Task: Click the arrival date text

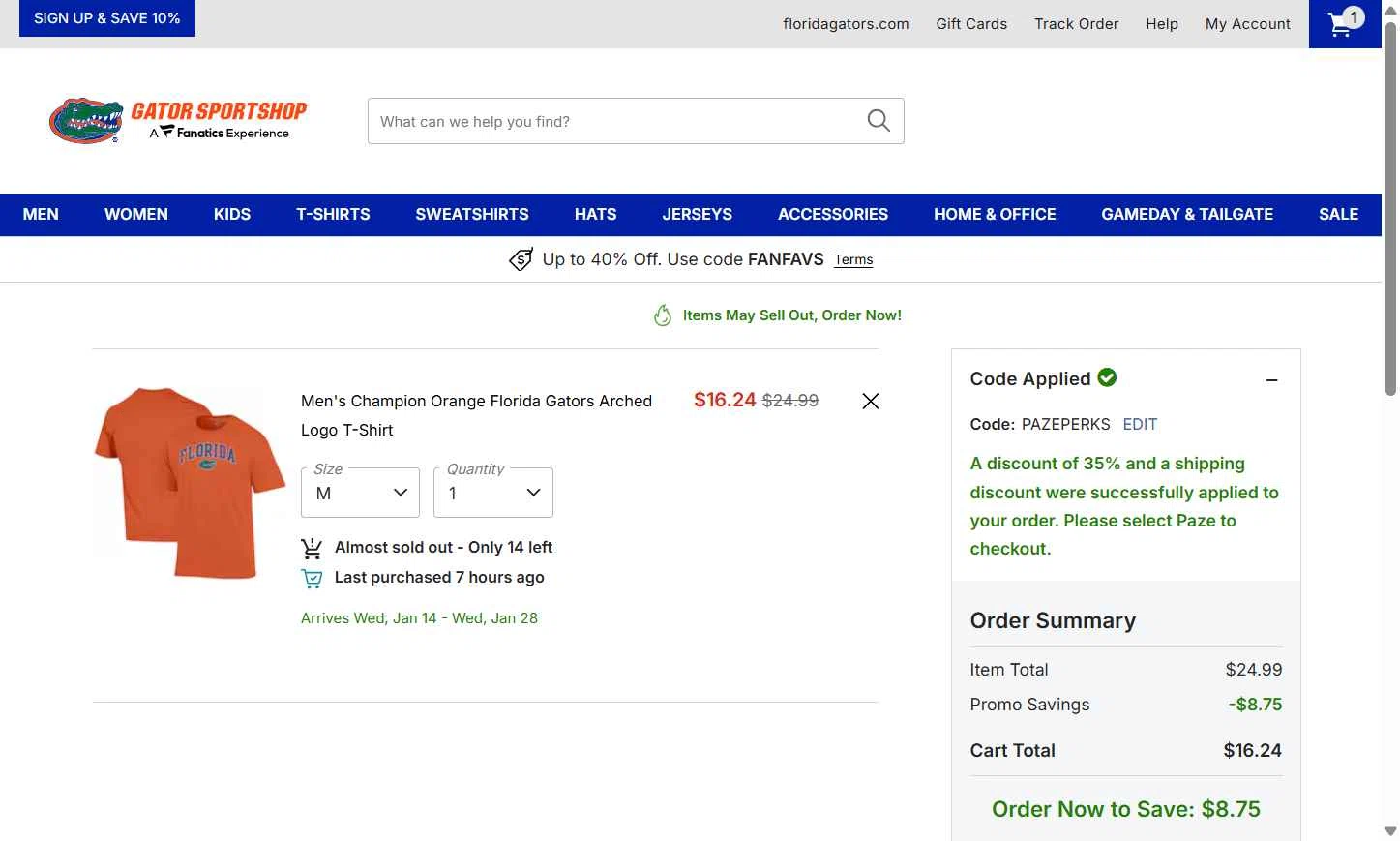Action: pyautogui.click(x=419, y=617)
